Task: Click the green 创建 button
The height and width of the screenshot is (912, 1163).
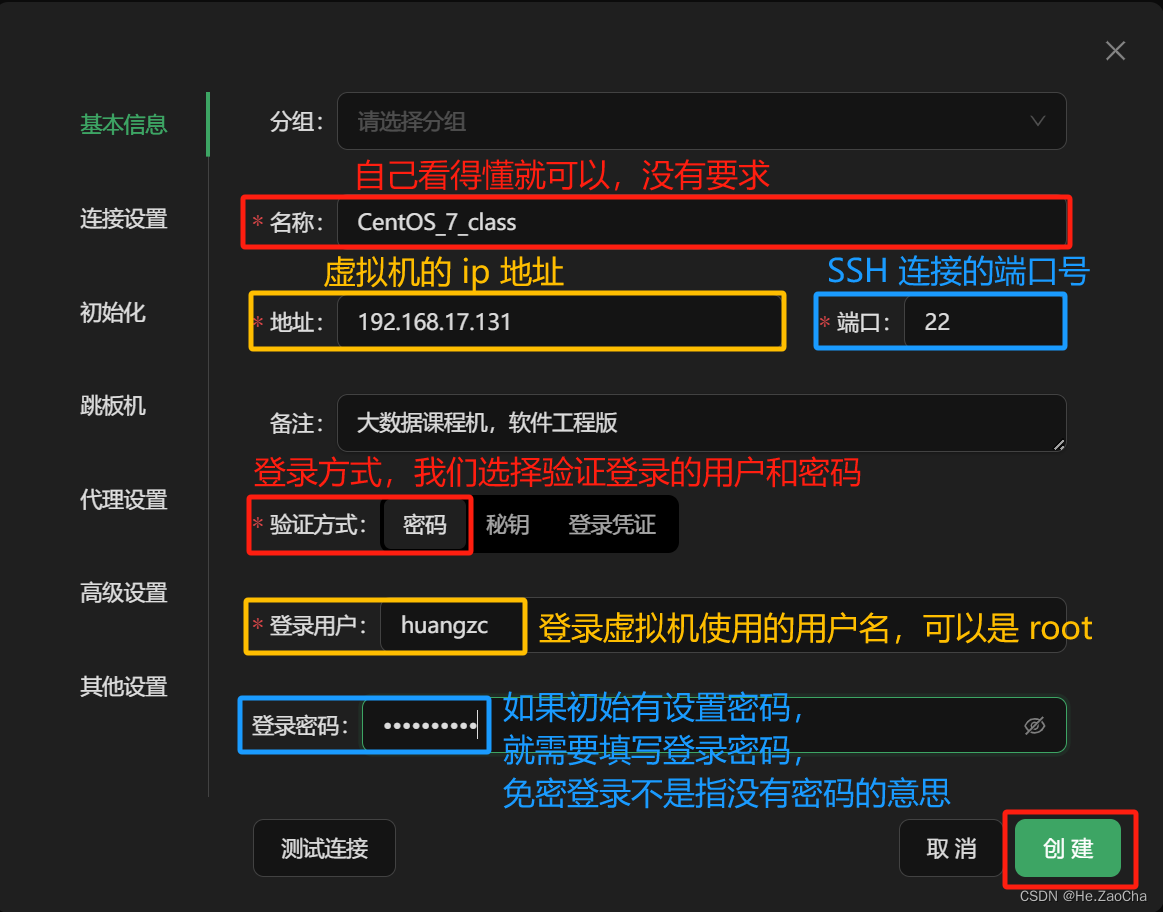Action: pos(1068,847)
